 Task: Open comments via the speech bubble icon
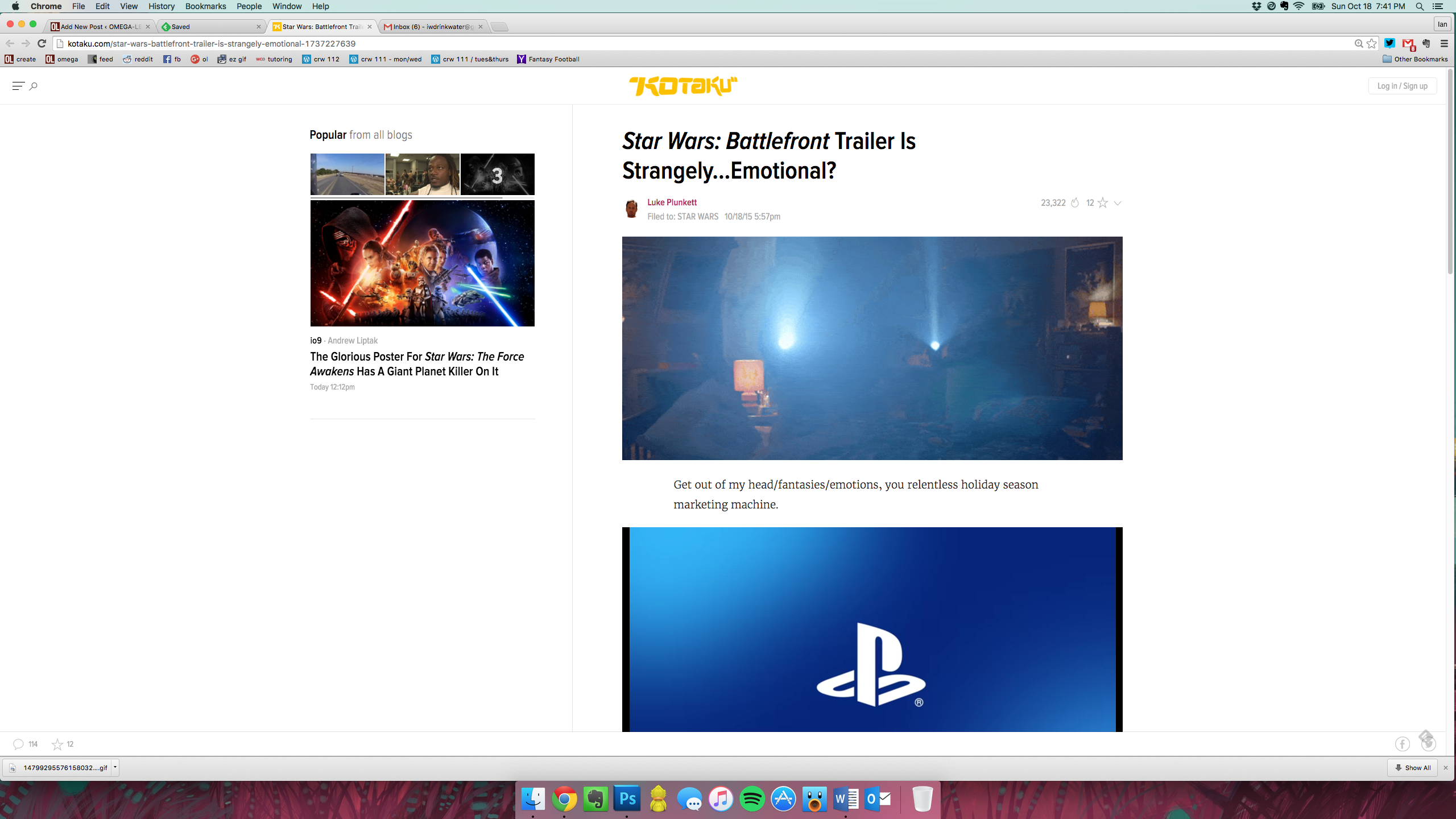[x=18, y=744]
